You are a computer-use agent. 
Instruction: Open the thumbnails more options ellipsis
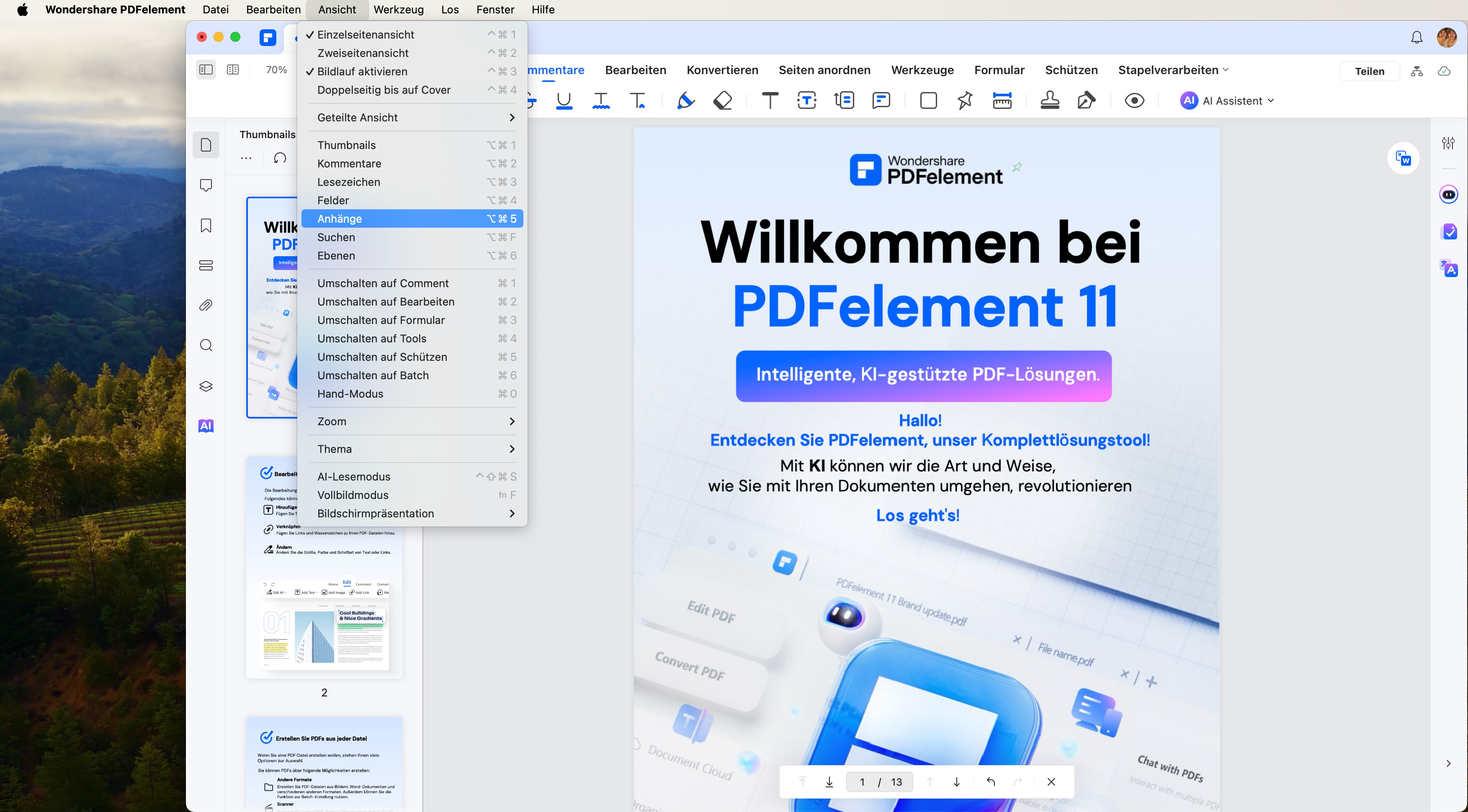(246, 158)
